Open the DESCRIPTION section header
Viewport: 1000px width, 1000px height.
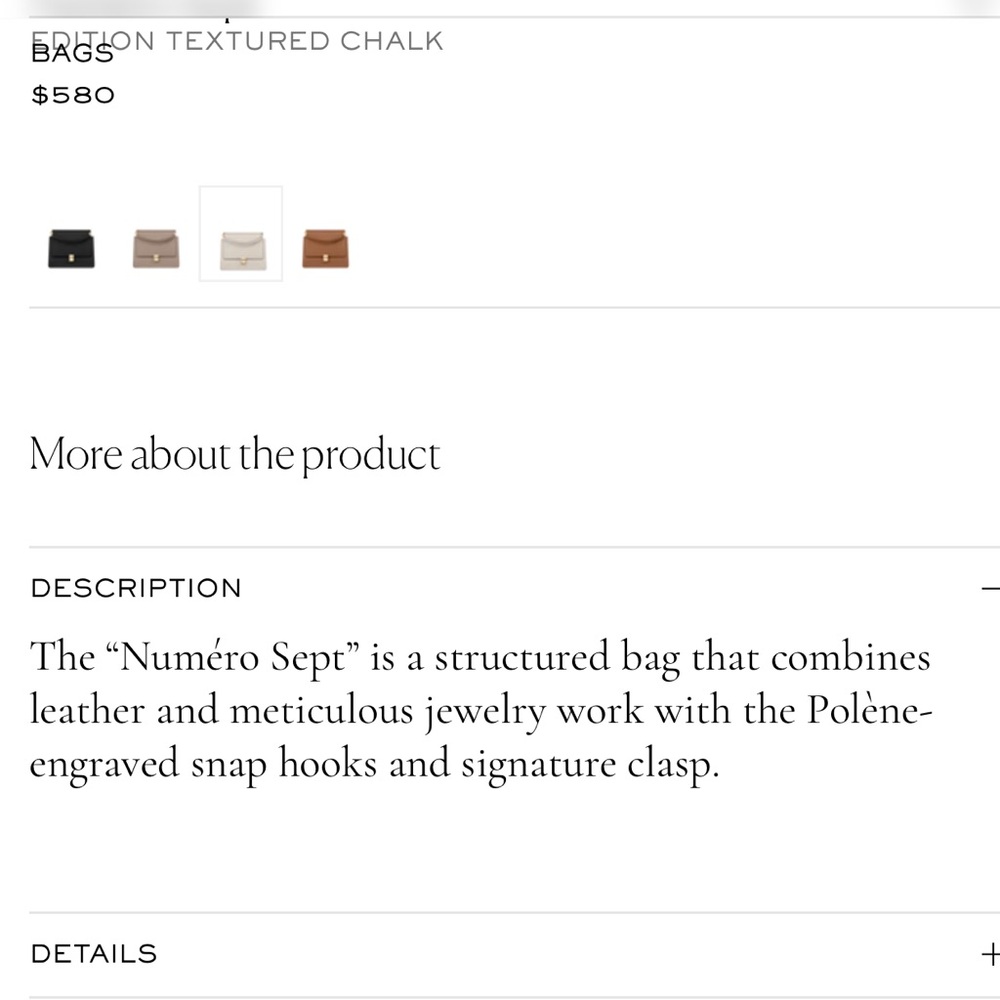pos(136,588)
